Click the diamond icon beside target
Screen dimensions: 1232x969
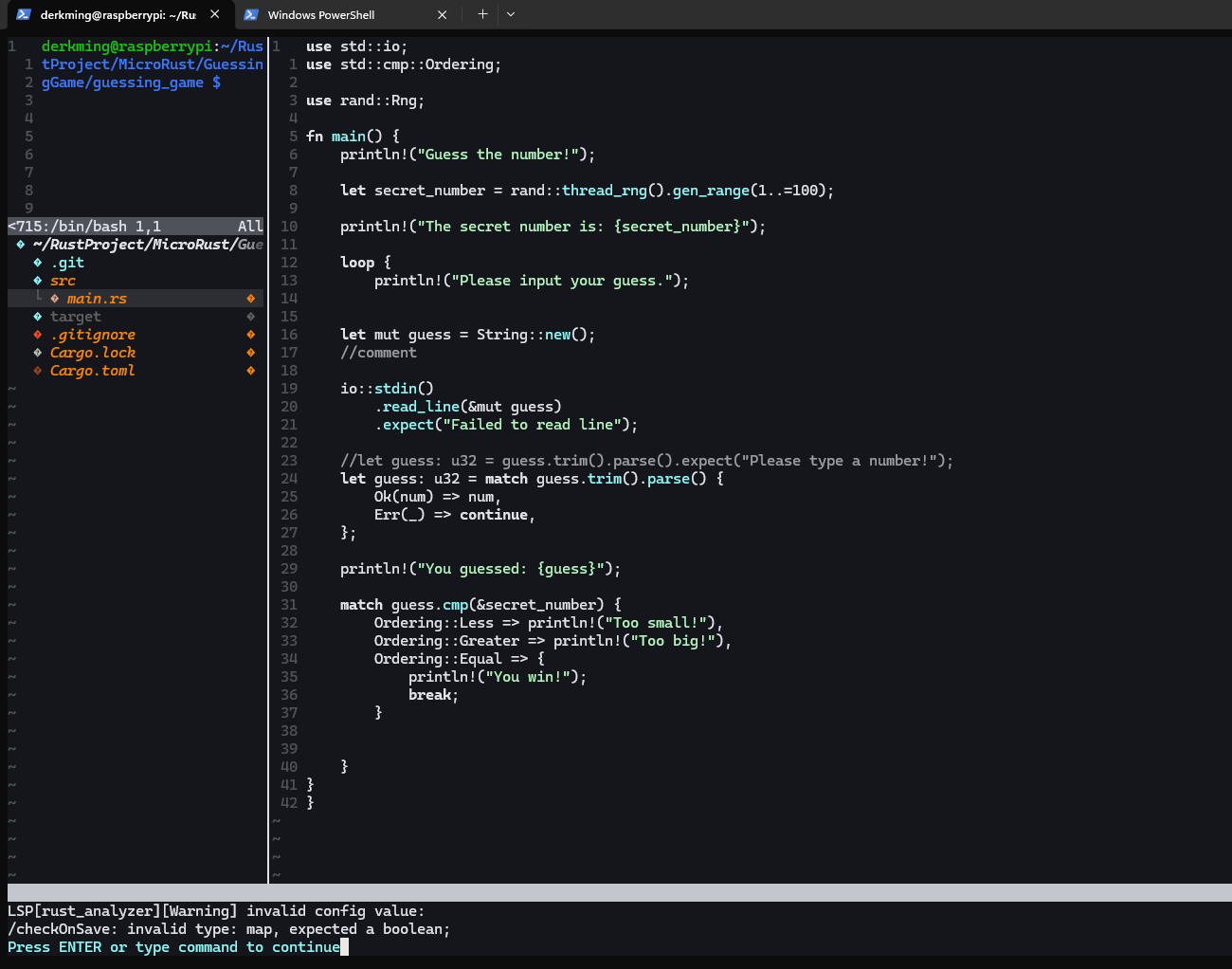(x=38, y=317)
